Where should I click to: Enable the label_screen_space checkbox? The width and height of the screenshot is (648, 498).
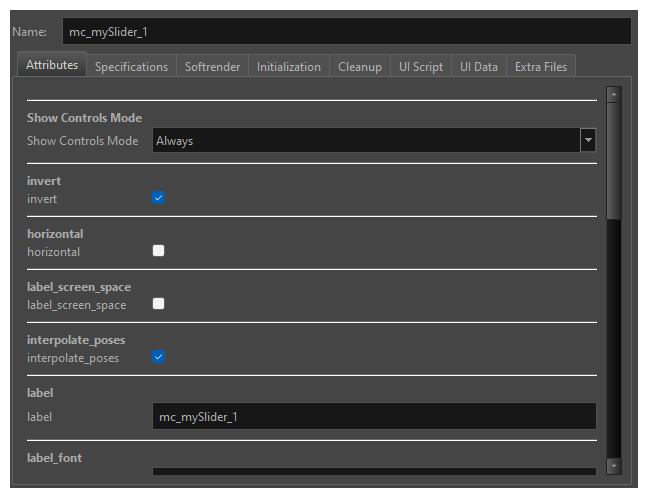[x=158, y=304]
